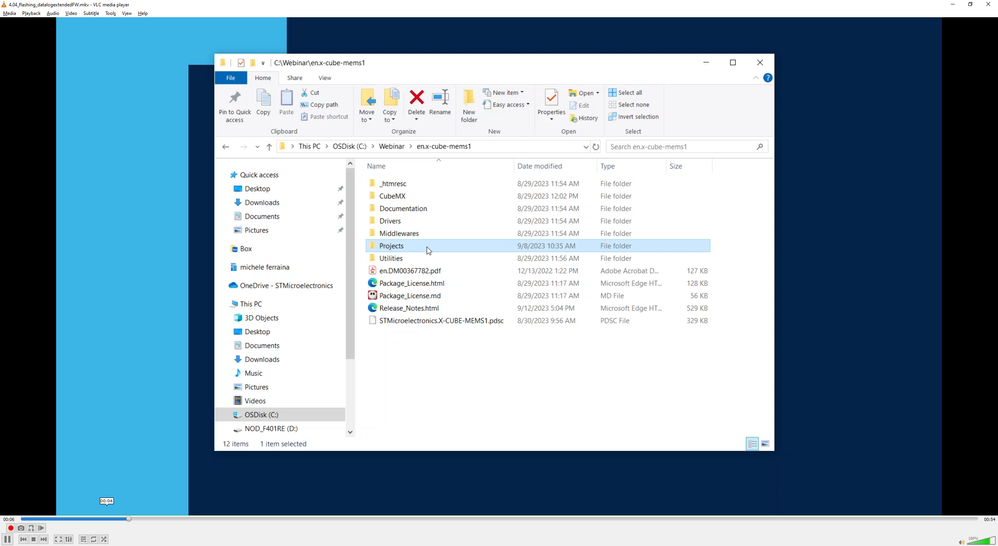Adjust the VLC volume slider
This screenshot has height=546, width=998.
pyautogui.click(x=980, y=541)
